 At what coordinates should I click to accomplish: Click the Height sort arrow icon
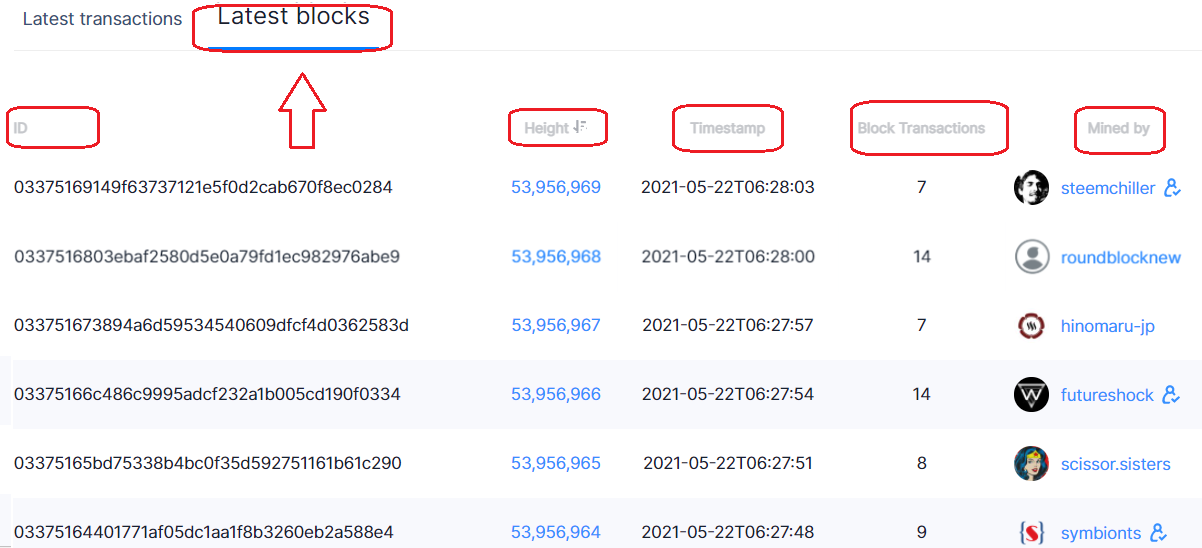pos(580,127)
